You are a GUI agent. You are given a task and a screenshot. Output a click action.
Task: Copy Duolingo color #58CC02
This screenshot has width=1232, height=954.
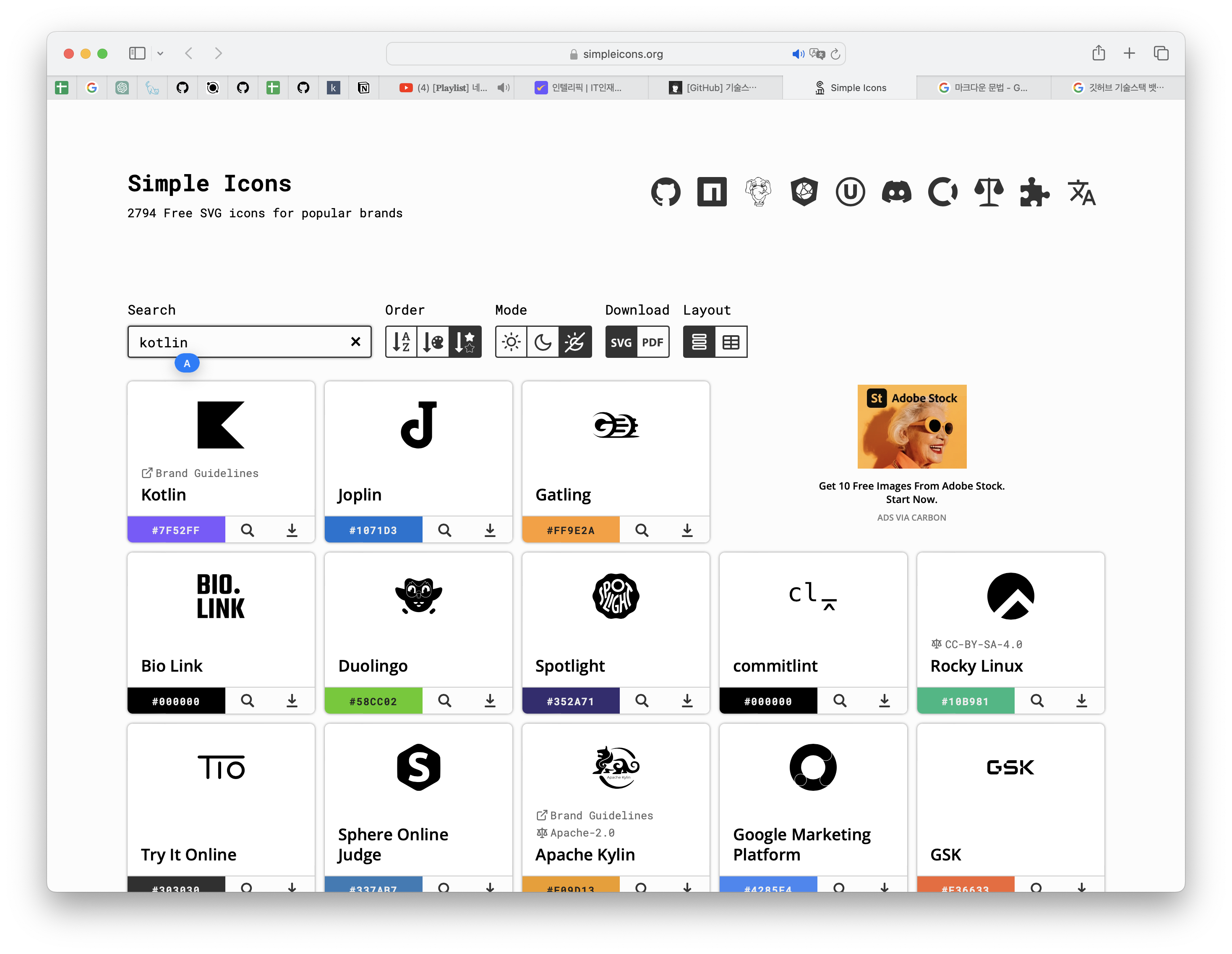point(373,701)
